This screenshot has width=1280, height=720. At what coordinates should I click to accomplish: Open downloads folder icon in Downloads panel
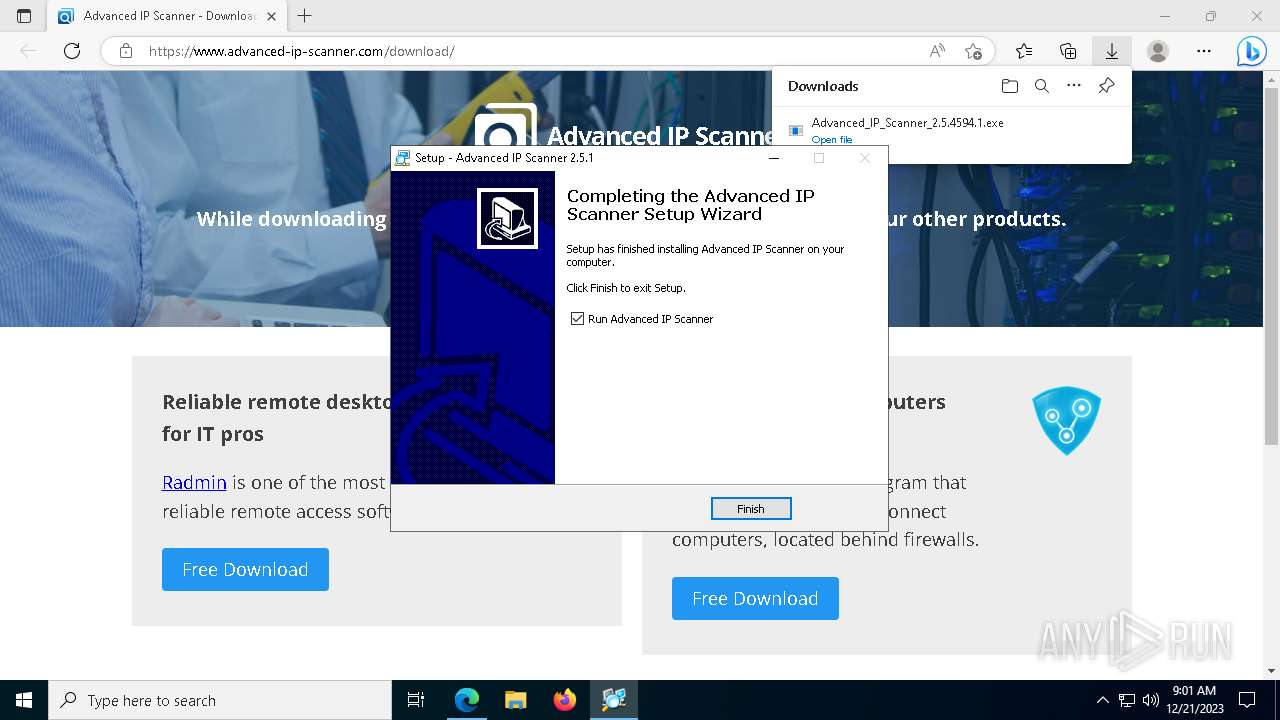[x=1010, y=86]
